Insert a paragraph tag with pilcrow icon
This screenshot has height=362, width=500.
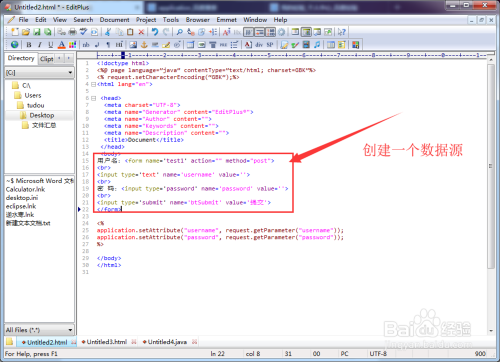pyautogui.click(x=108, y=45)
